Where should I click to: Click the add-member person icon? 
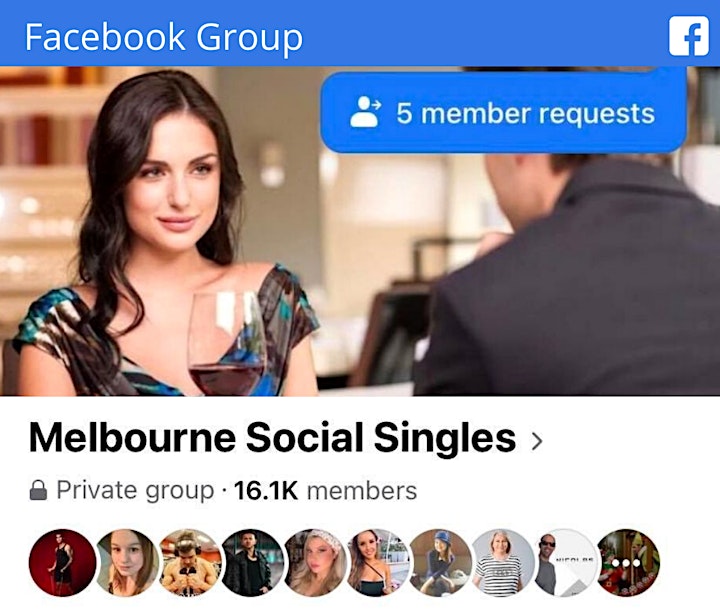[x=366, y=112]
